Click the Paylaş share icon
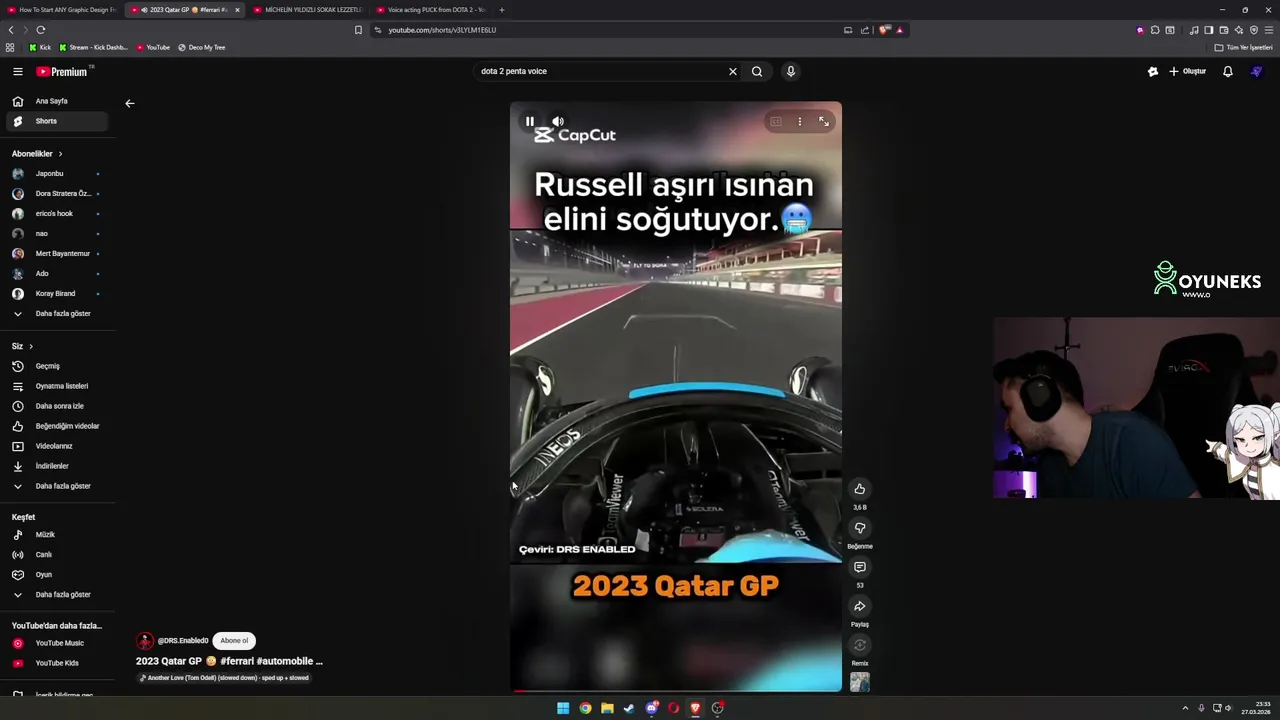 (860, 606)
